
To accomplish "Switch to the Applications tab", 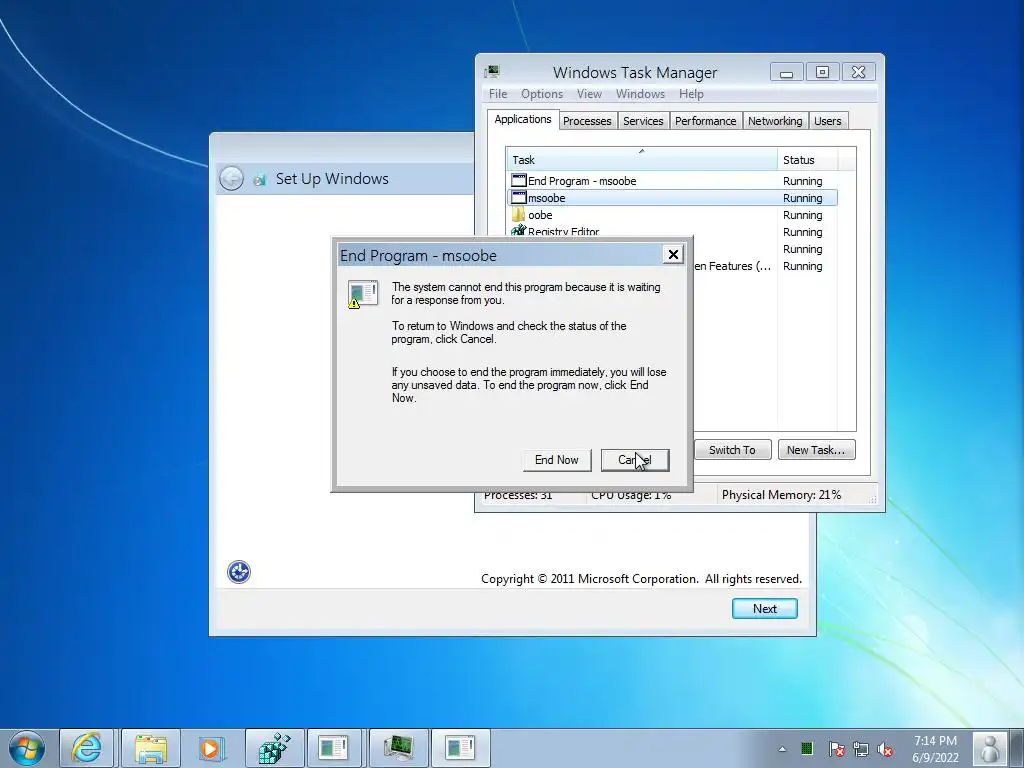I will click(522, 120).
